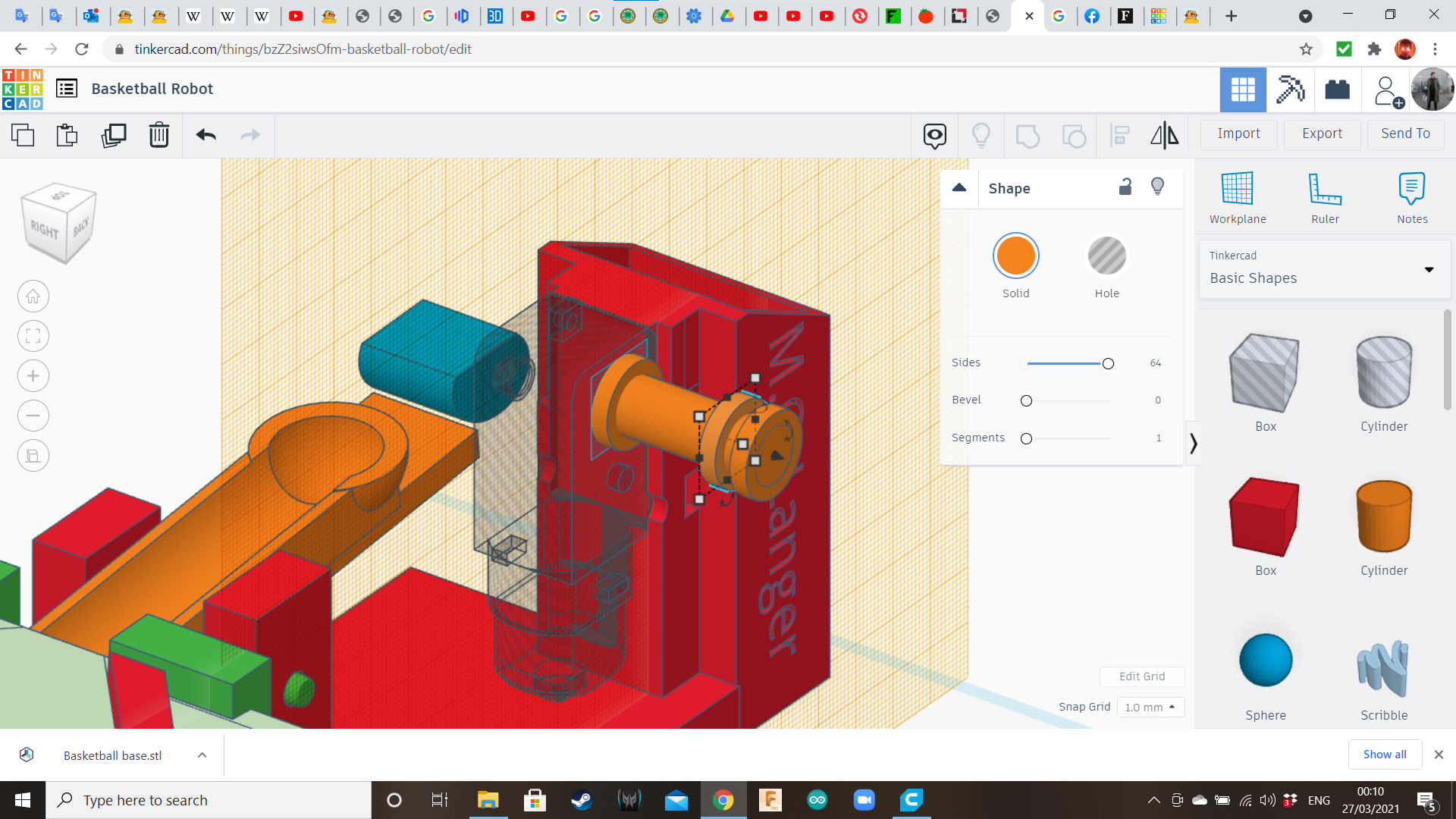
Task: Click the Export button
Action: pyautogui.click(x=1322, y=133)
